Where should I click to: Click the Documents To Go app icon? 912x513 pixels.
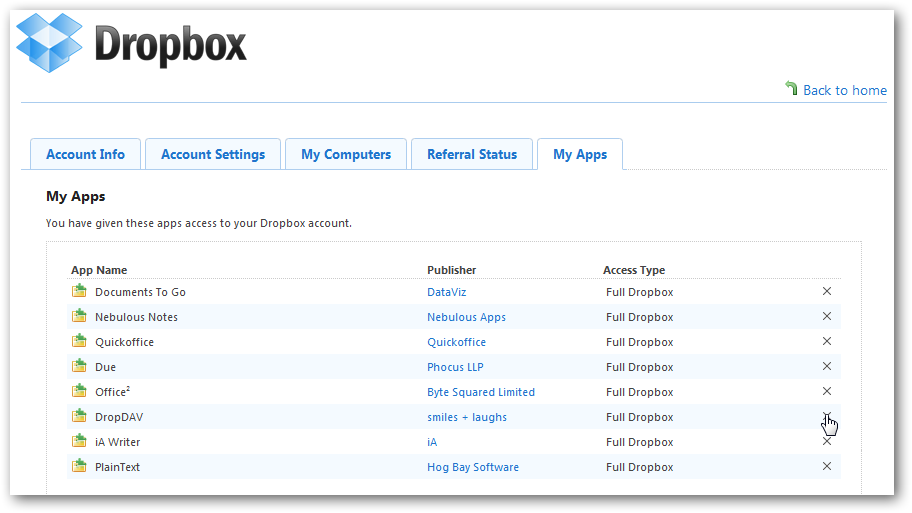click(x=79, y=291)
